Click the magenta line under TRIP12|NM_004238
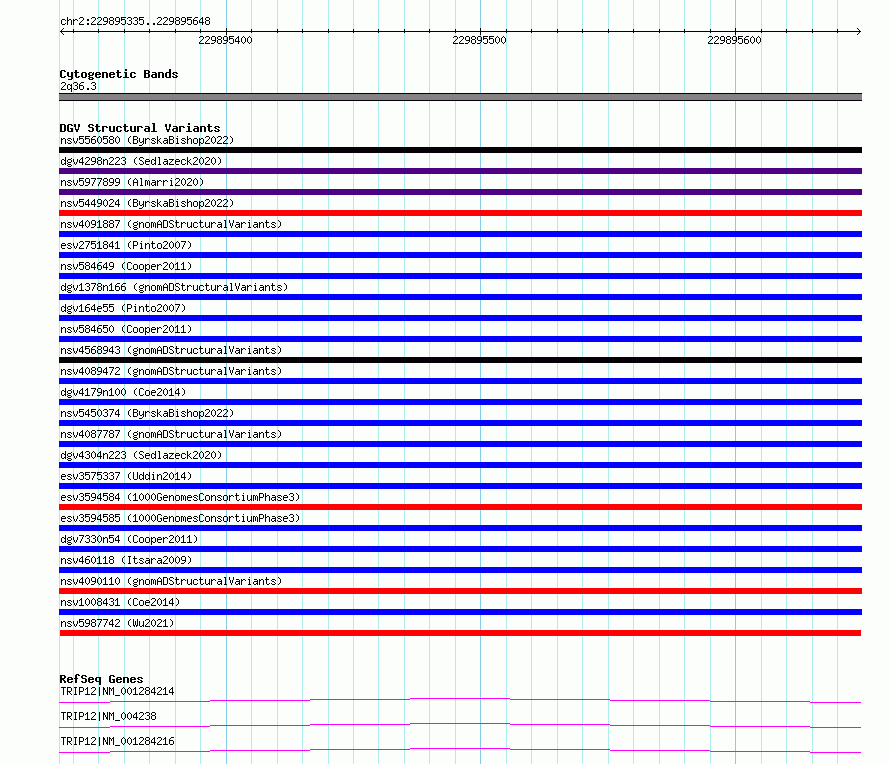Image resolution: width=890 pixels, height=764 pixels. click(x=460, y=725)
